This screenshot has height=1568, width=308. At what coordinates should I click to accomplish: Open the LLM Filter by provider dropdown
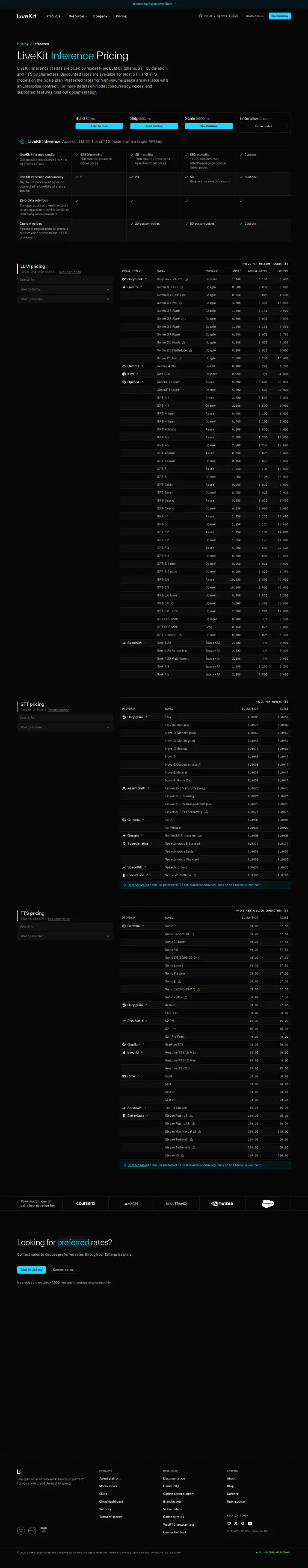point(65,299)
